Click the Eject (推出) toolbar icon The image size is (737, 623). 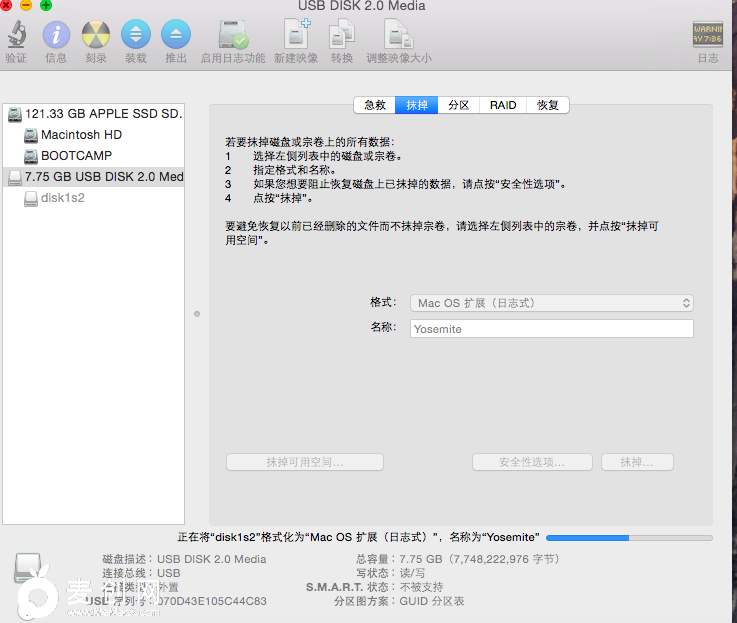tap(176, 34)
